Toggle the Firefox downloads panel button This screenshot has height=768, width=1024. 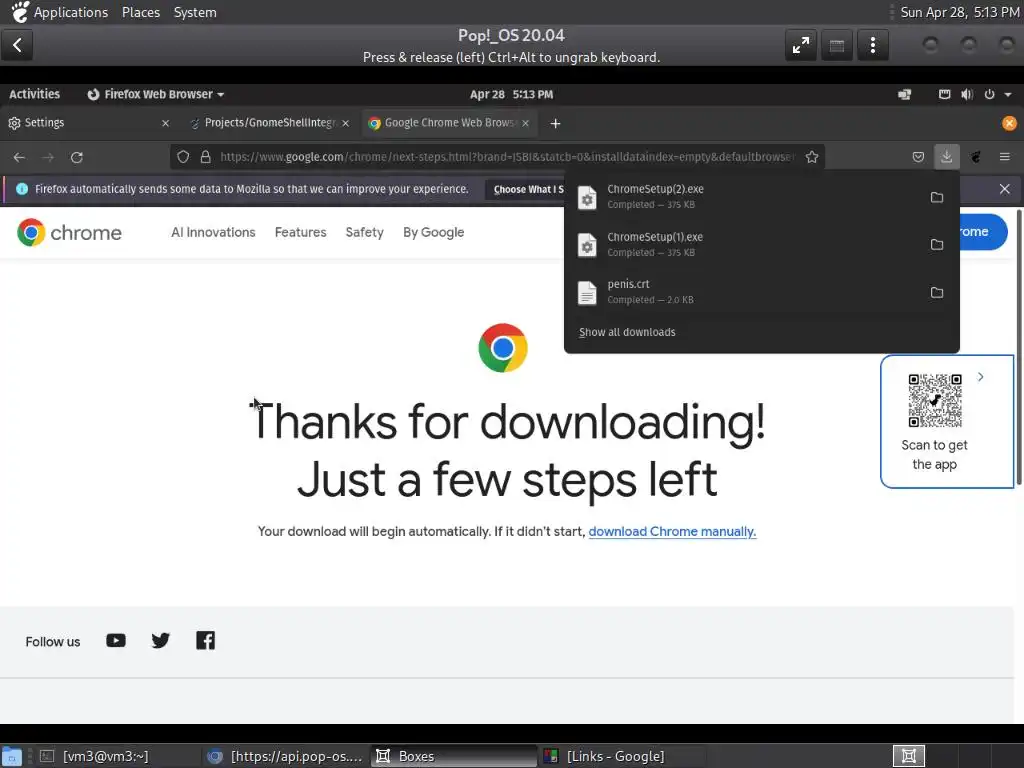point(946,157)
